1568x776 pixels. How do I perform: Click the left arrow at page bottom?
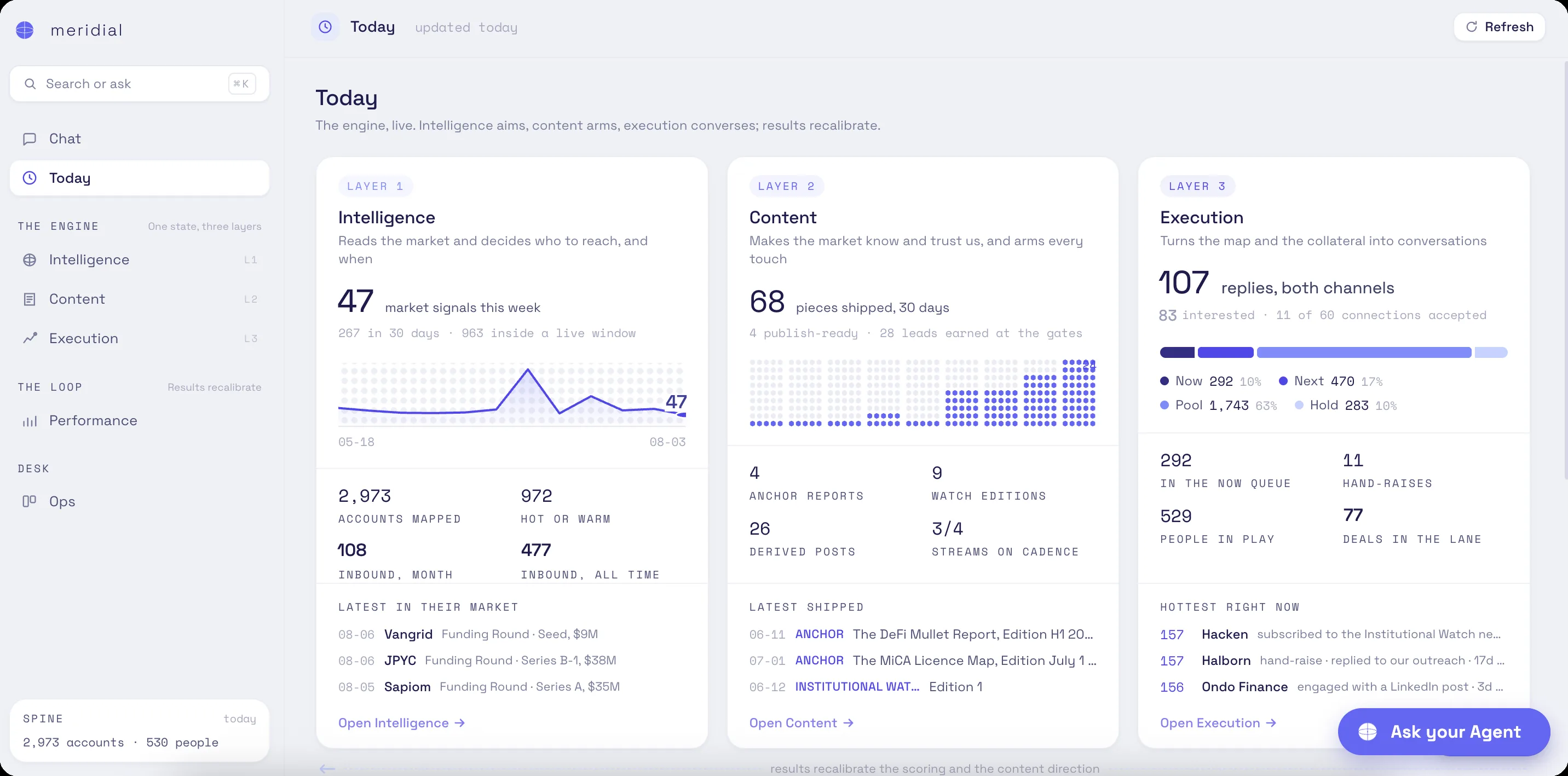click(x=327, y=769)
